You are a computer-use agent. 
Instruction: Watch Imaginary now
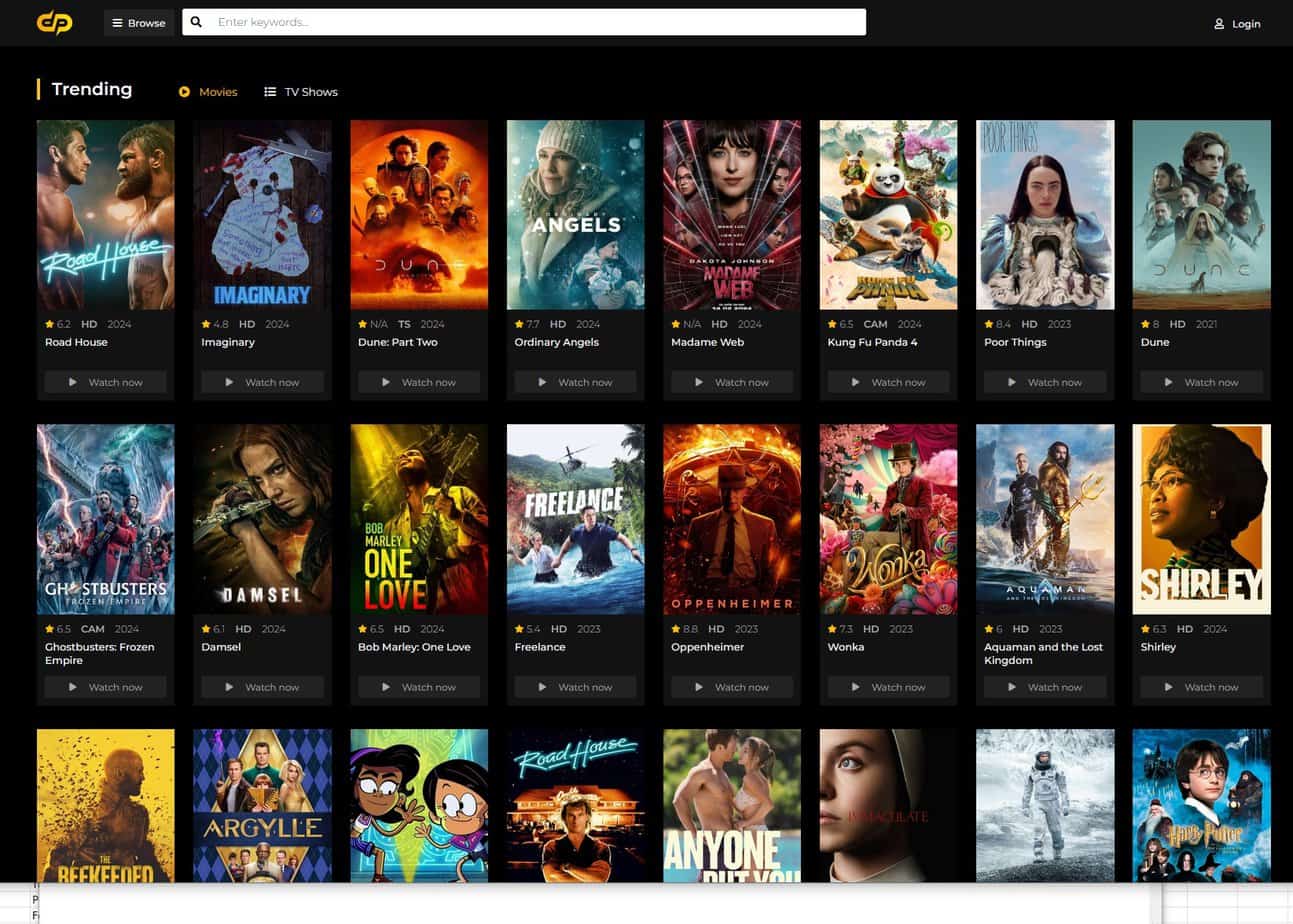point(262,382)
